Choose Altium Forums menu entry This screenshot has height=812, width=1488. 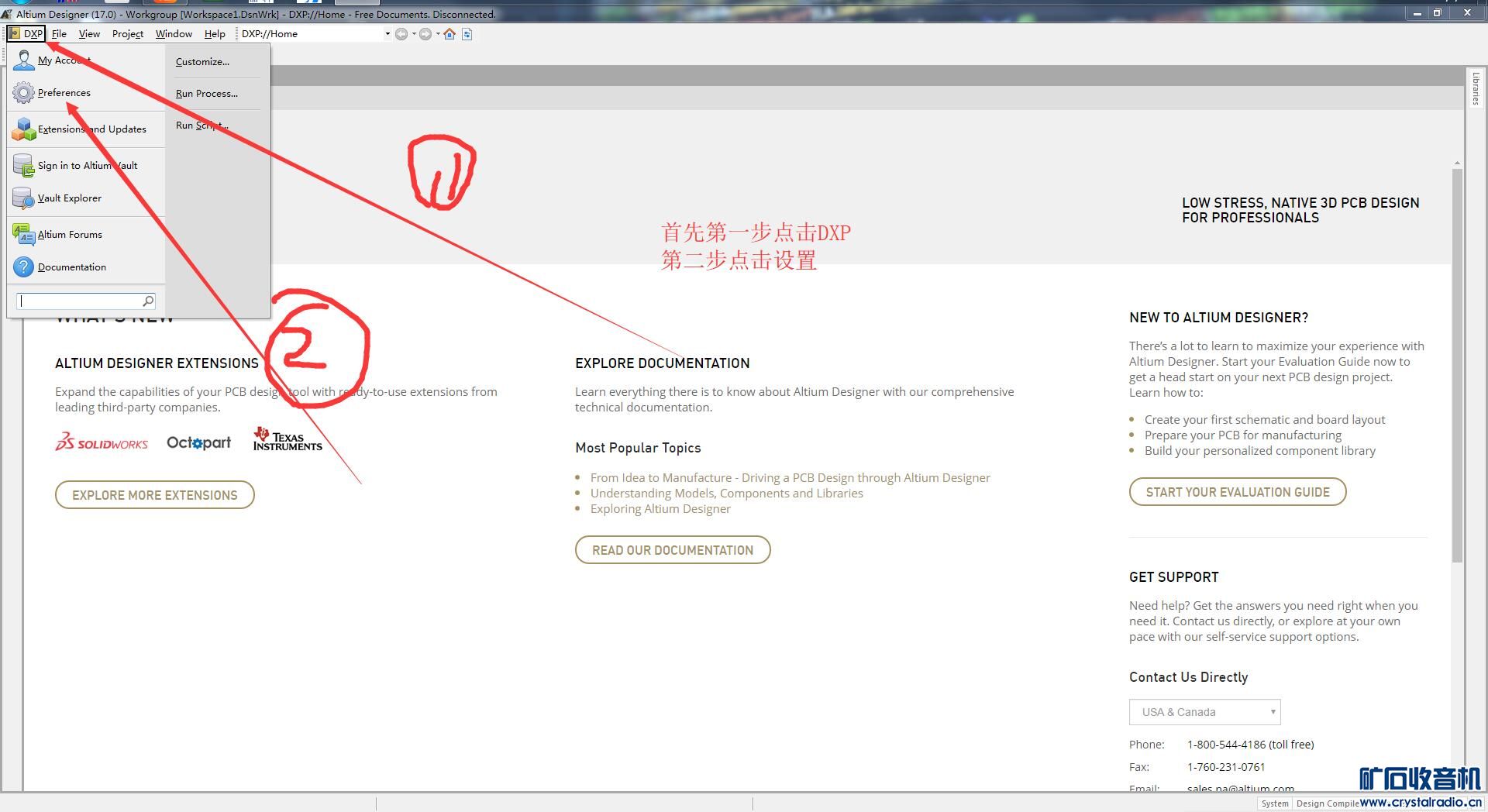pos(70,235)
